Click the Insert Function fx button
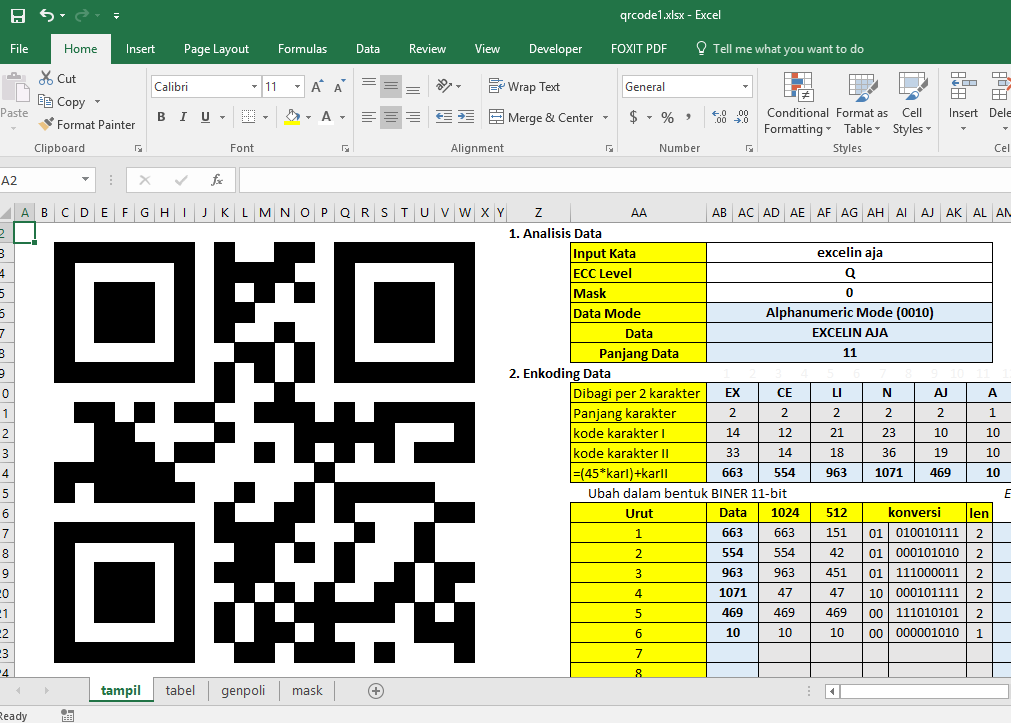Image resolution: width=1011 pixels, height=723 pixels. 217,180
